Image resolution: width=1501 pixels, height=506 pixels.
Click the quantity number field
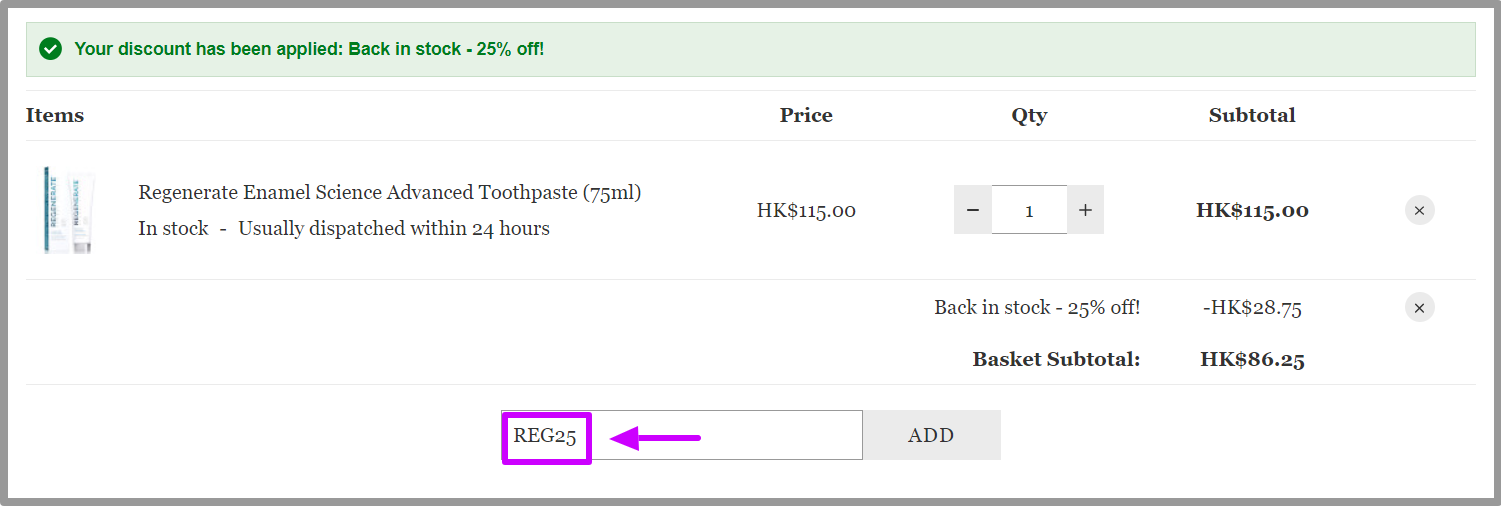1029,210
